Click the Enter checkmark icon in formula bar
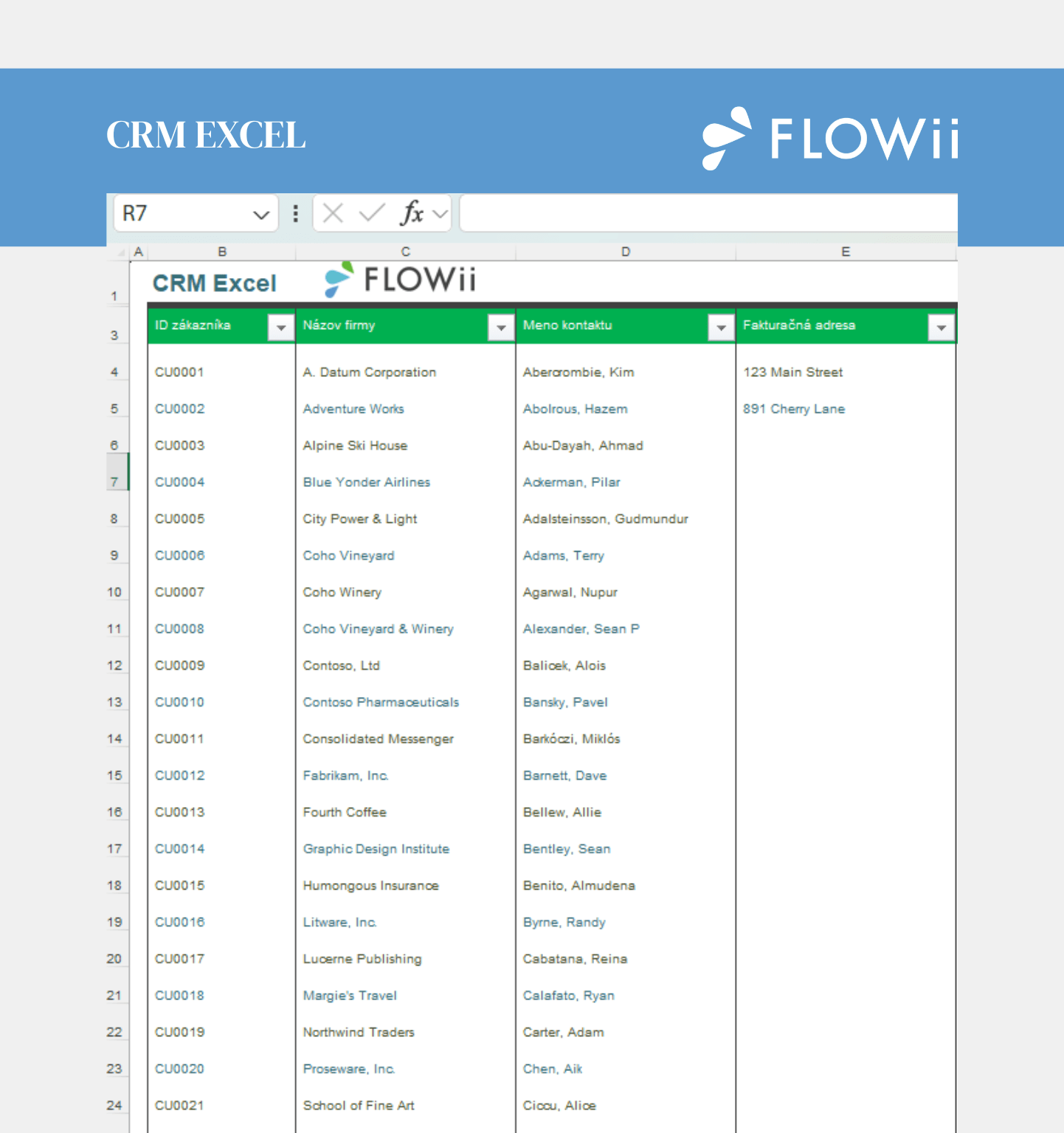The image size is (1064, 1133). coord(371,213)
